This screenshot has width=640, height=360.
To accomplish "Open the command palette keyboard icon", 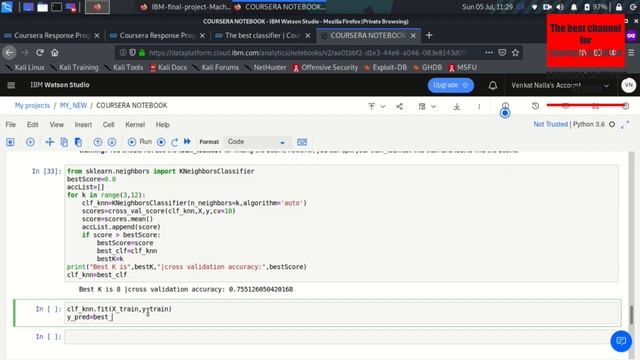I will point(302,142).
